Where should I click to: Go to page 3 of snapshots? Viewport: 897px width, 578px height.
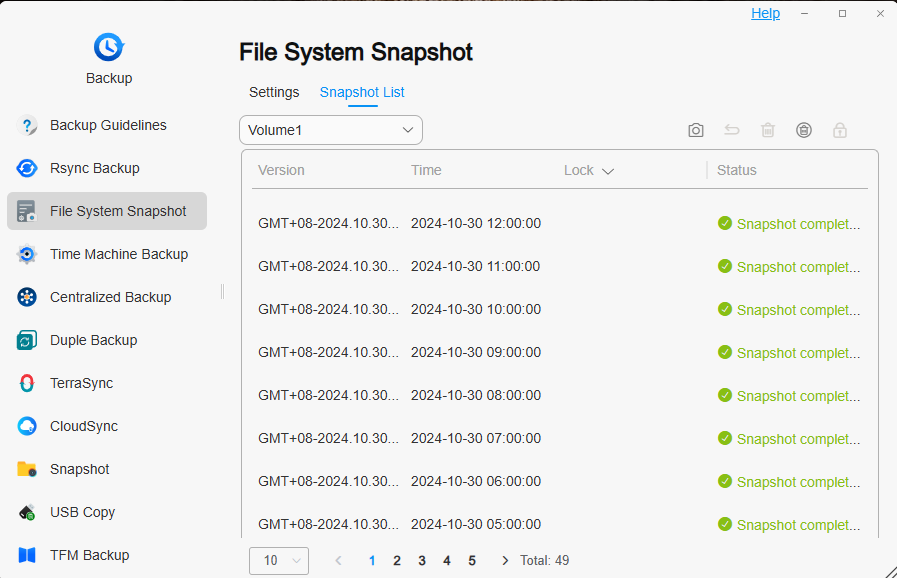tap(422, 561)
